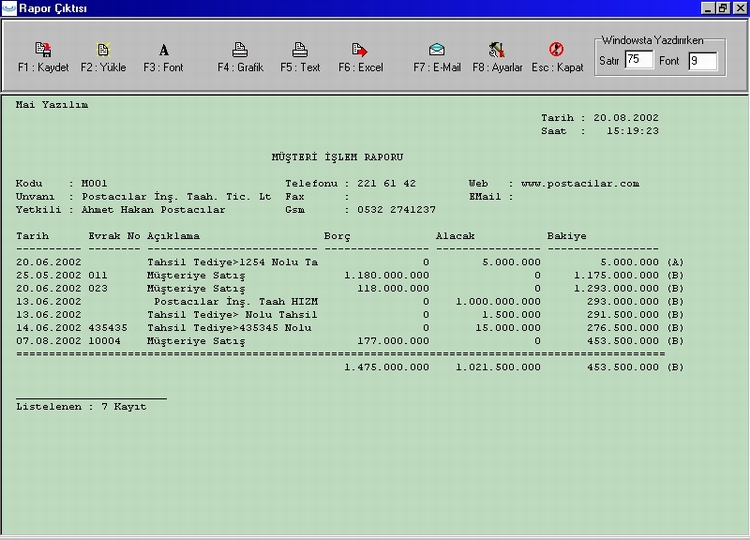Click Alacak amount 1.000.000.000
750x540 pixels.
(x=498, y=301)
